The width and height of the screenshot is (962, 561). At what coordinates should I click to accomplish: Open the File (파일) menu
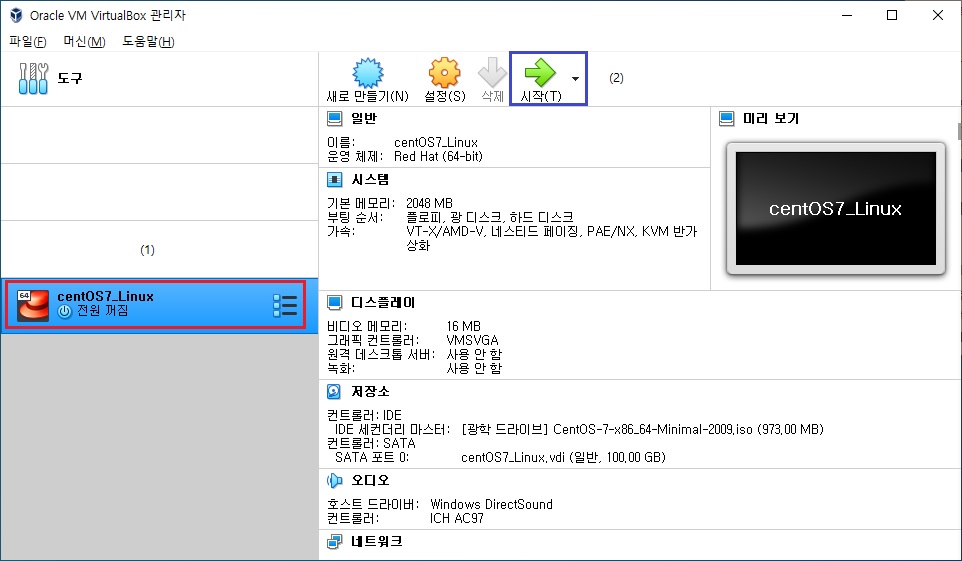(x=28, y=41)
